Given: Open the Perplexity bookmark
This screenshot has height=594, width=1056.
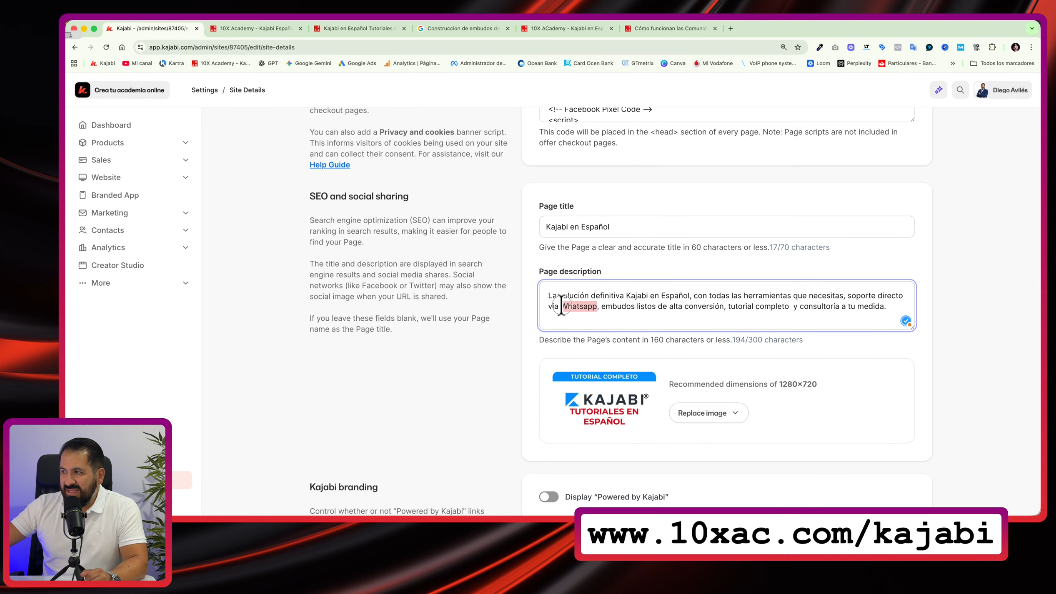Looking at the screenshot, I should 854,63.
